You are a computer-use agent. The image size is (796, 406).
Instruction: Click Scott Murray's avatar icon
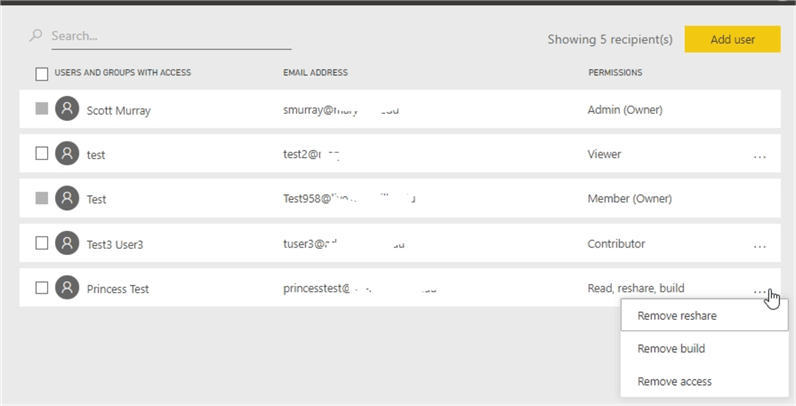click(67, 109)
